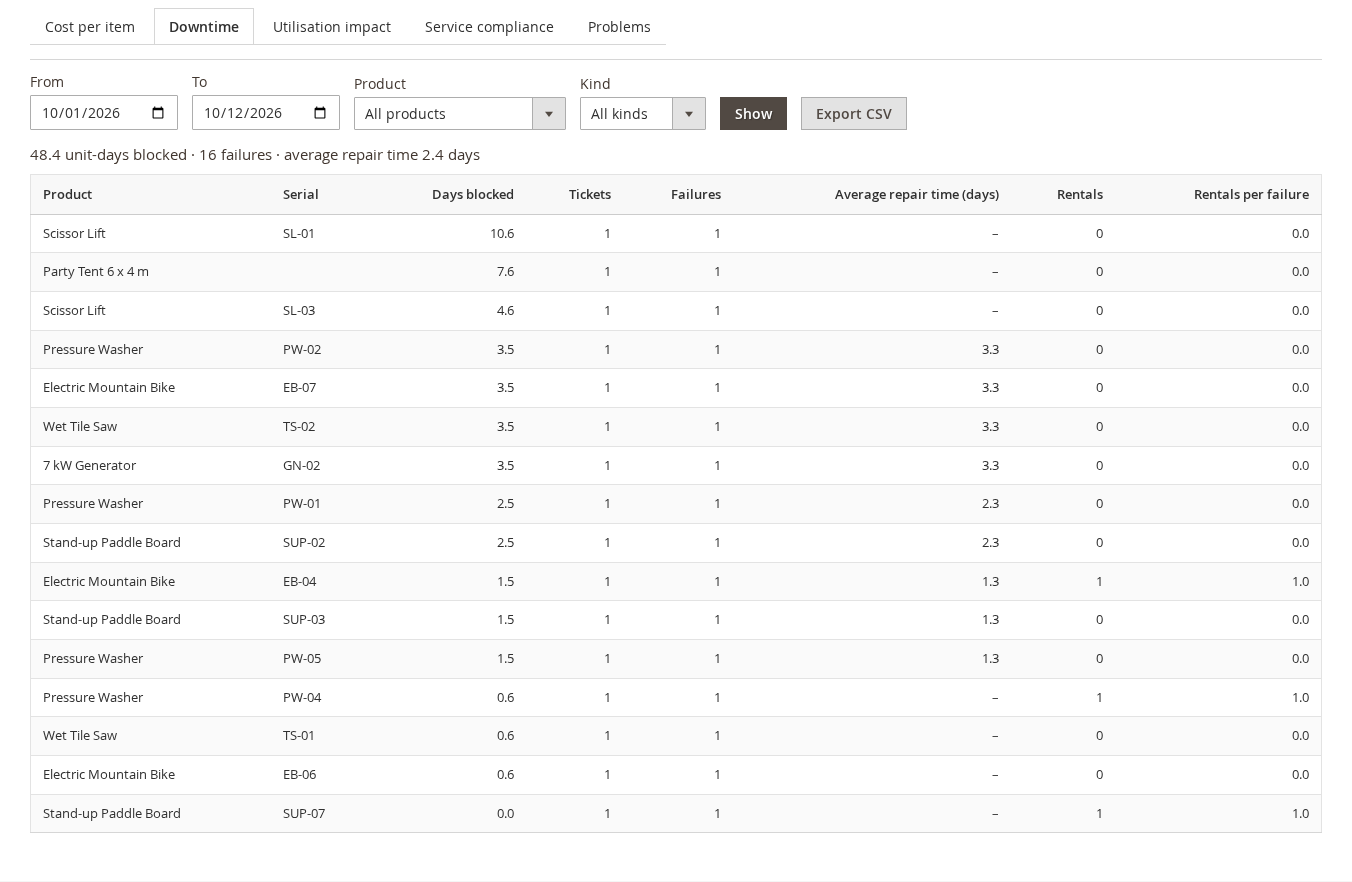The width and height of the screenshot is (1352, 882).
Task: Click serial PW-01
Action: click(x=302, y=503)
